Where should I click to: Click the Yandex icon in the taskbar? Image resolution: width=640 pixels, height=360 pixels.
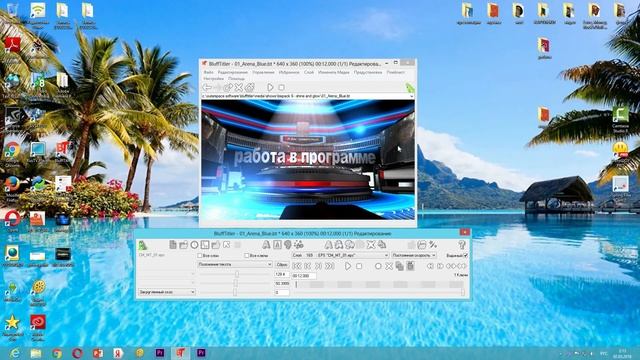click(118, 353)
